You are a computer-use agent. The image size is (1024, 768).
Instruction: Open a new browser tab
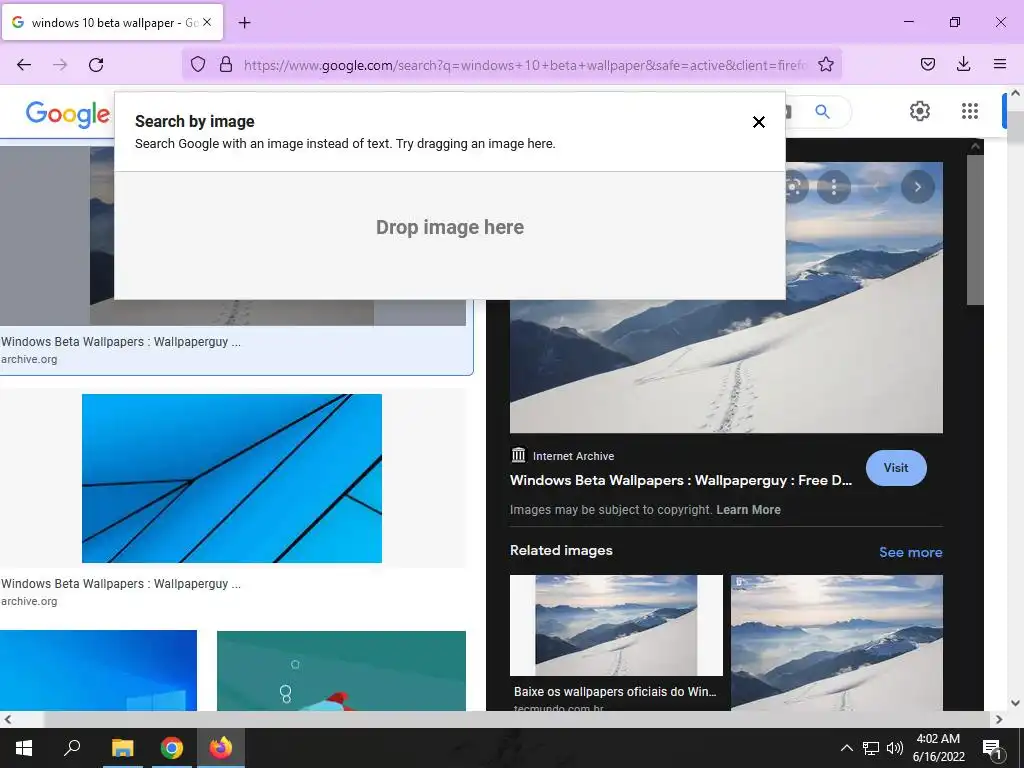click(244, 23)
